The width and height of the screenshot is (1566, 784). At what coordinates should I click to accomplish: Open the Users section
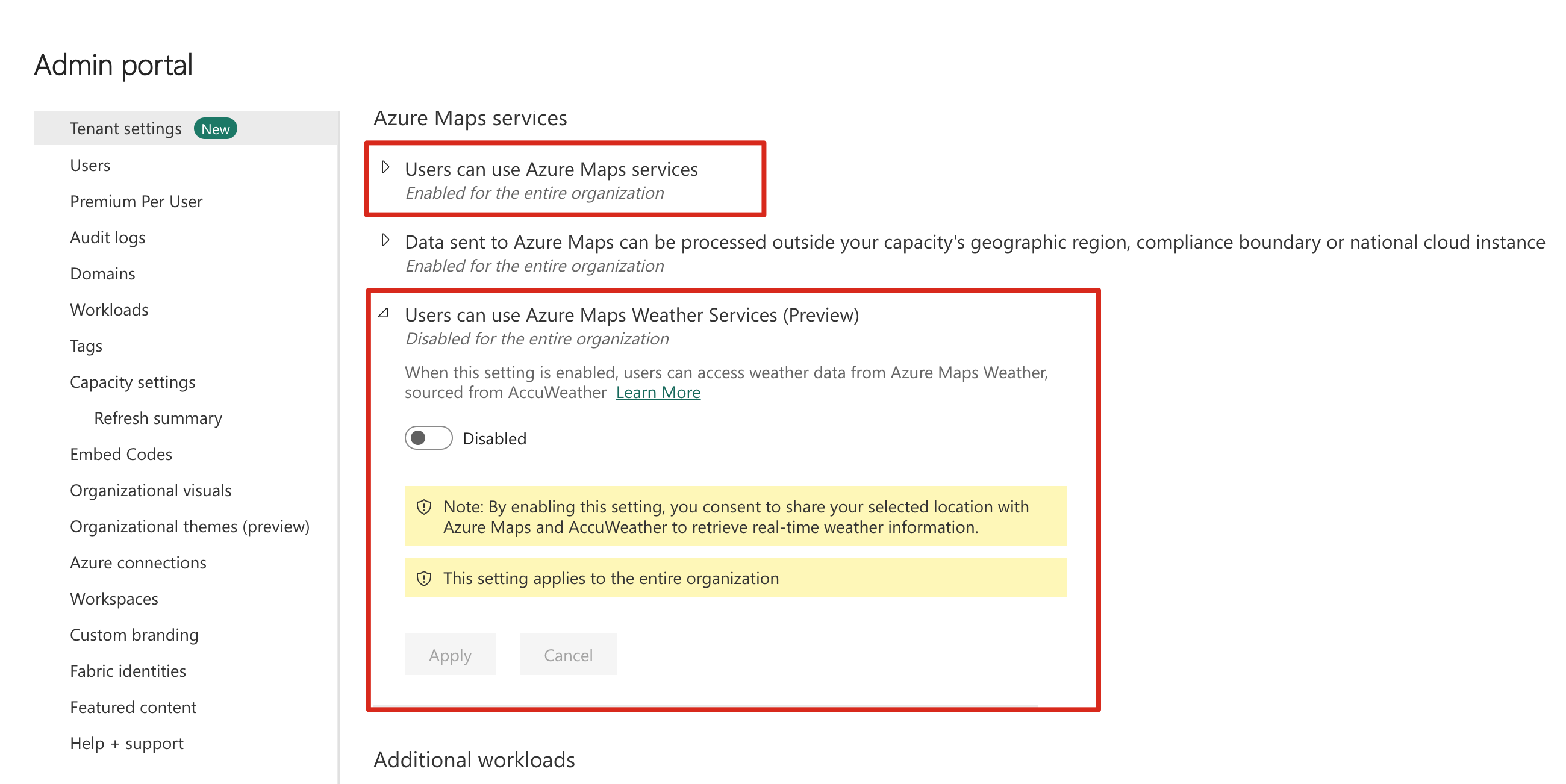[x=90, y=166]
